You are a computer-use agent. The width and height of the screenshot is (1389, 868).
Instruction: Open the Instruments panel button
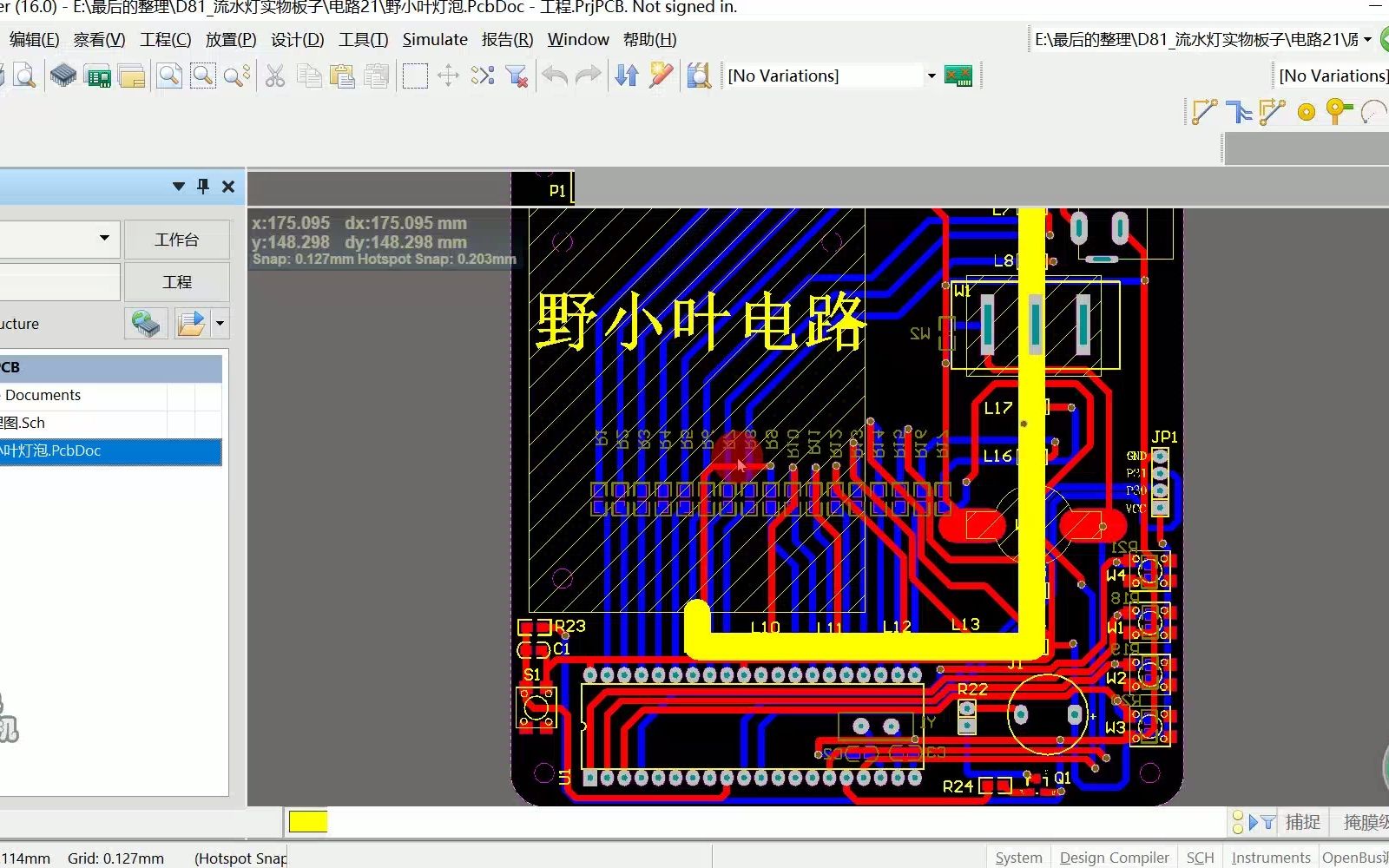pos(1271,858)
